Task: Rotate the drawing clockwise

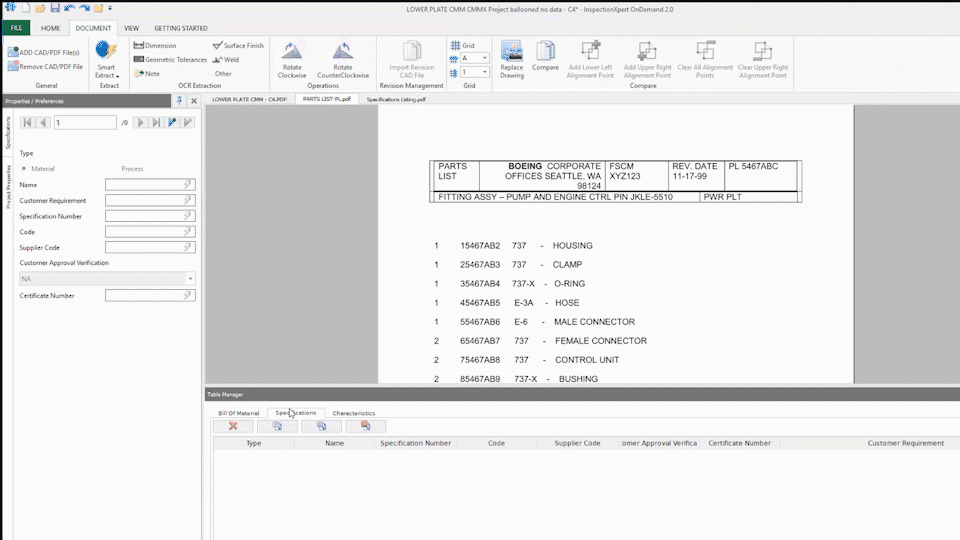Action: [292, 52]
